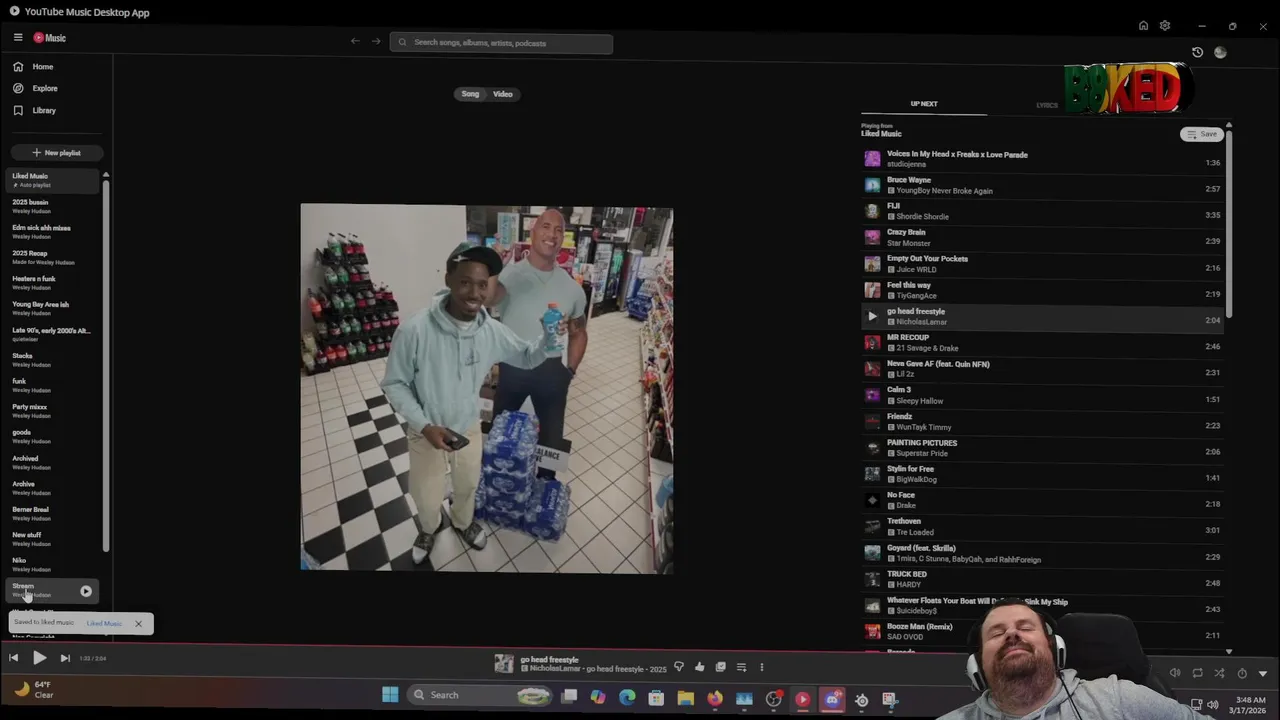Open the Stacks playlist
The width and height of the screenshot is (1280, 720).
54,360
